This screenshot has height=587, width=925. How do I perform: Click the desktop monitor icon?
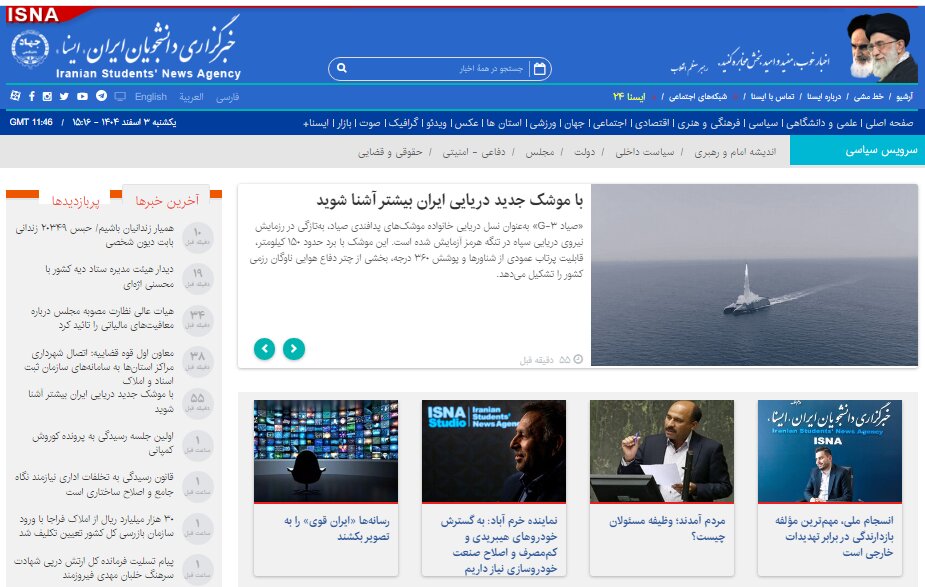coord(120,97)
